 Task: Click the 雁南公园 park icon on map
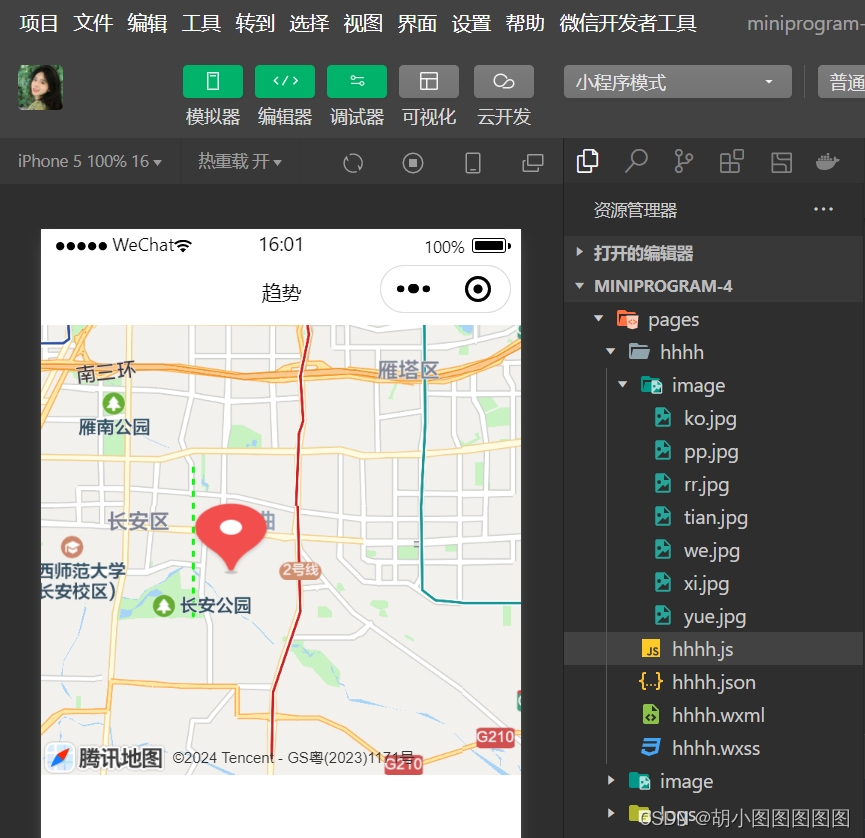click(114, 403)
